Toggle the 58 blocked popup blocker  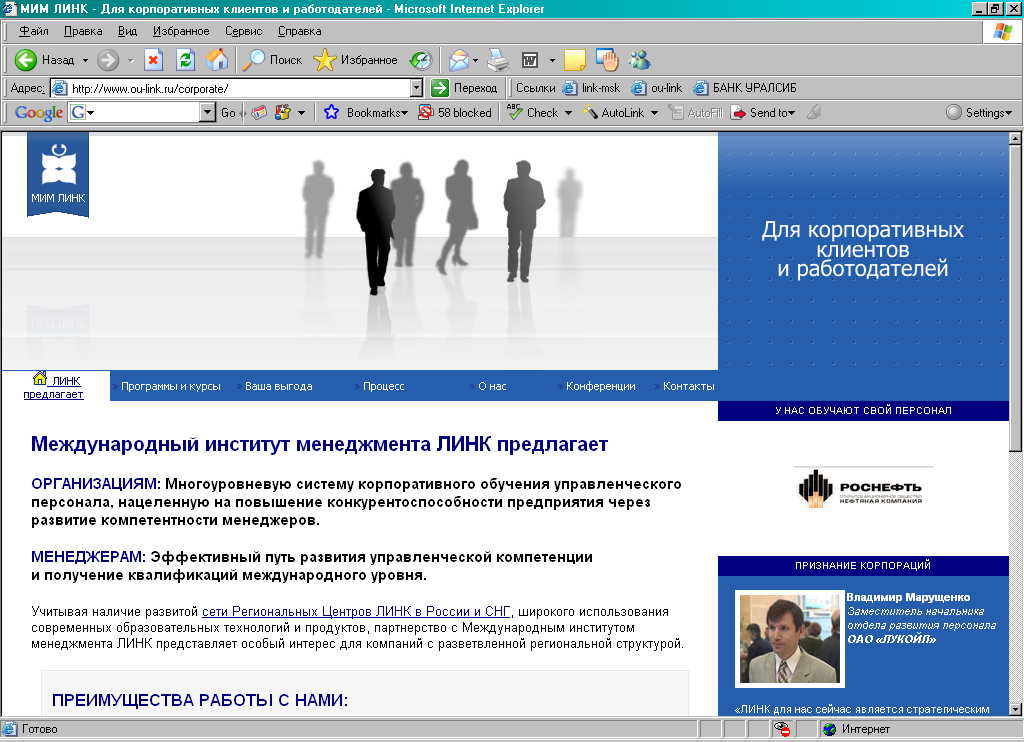pos(455,112)
